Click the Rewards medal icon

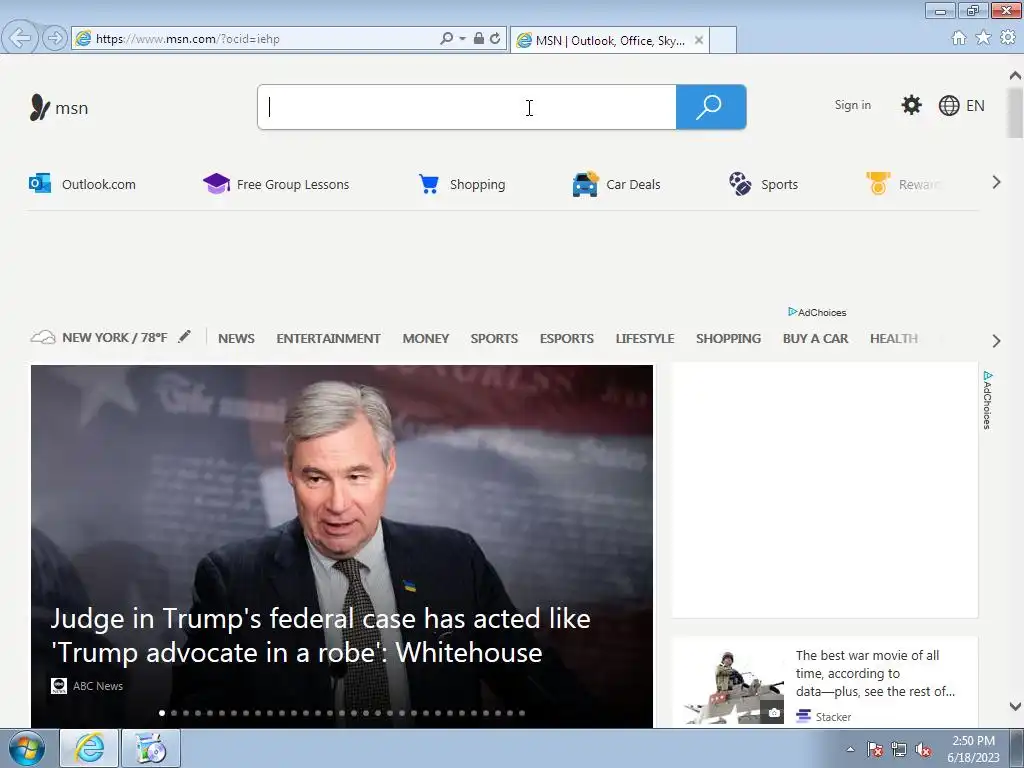pos(878,184)
